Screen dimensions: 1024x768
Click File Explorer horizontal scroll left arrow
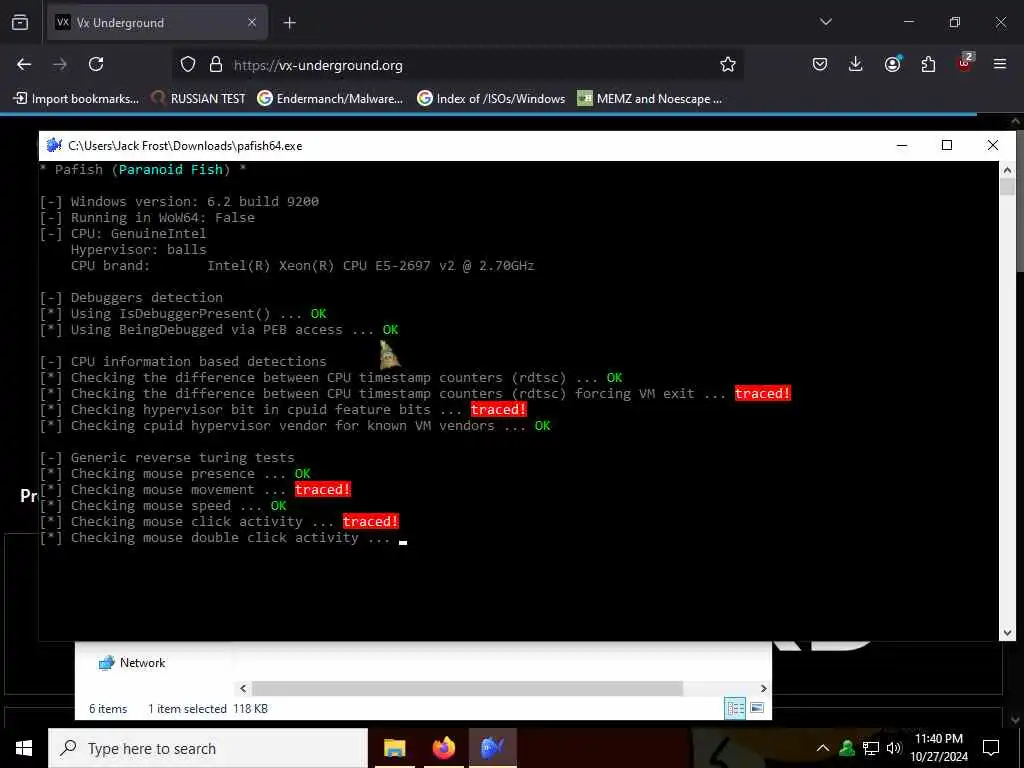pyautogui.click(x=243, y=688)
